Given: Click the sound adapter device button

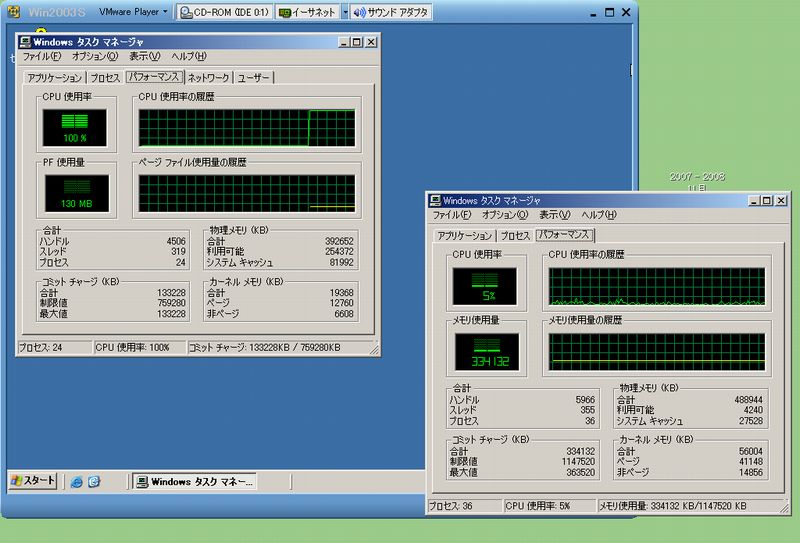Looking at the screenshot, I should tap(391, 12).
